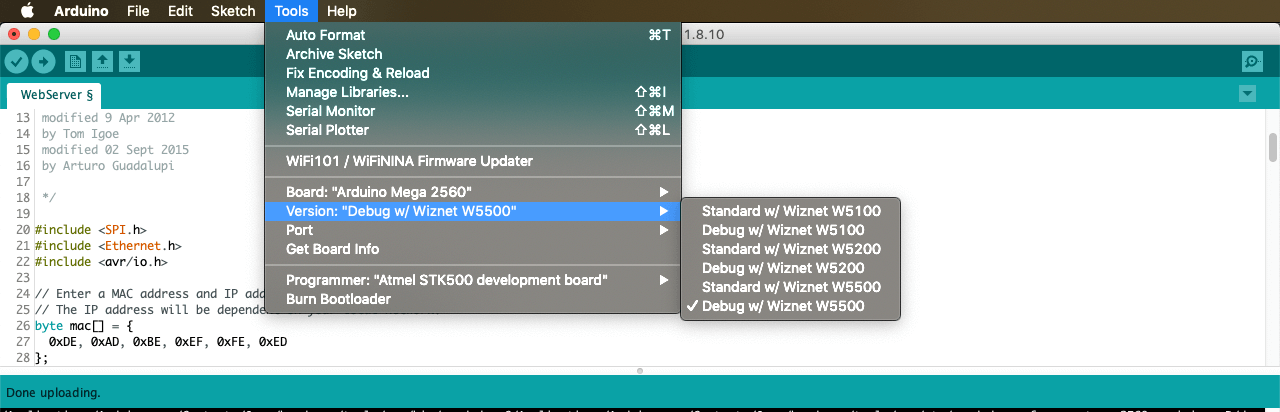Viewport: 1280px width, 412px height.
Task: Open the Edit menu
Action: point(180,11)
